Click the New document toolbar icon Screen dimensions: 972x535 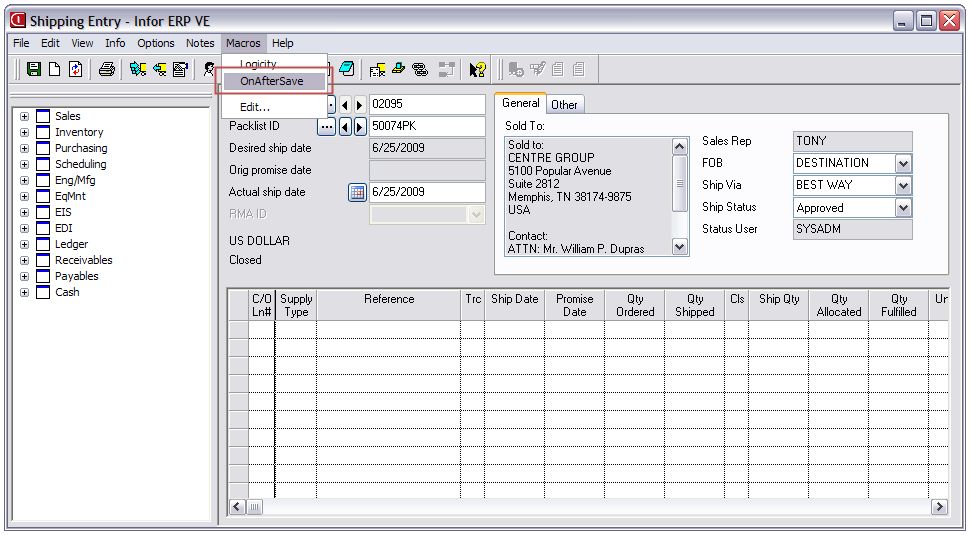(55, 69)
